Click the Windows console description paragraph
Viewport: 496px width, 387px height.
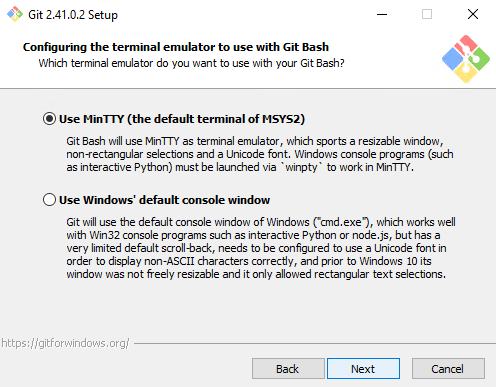coord(261,248)
